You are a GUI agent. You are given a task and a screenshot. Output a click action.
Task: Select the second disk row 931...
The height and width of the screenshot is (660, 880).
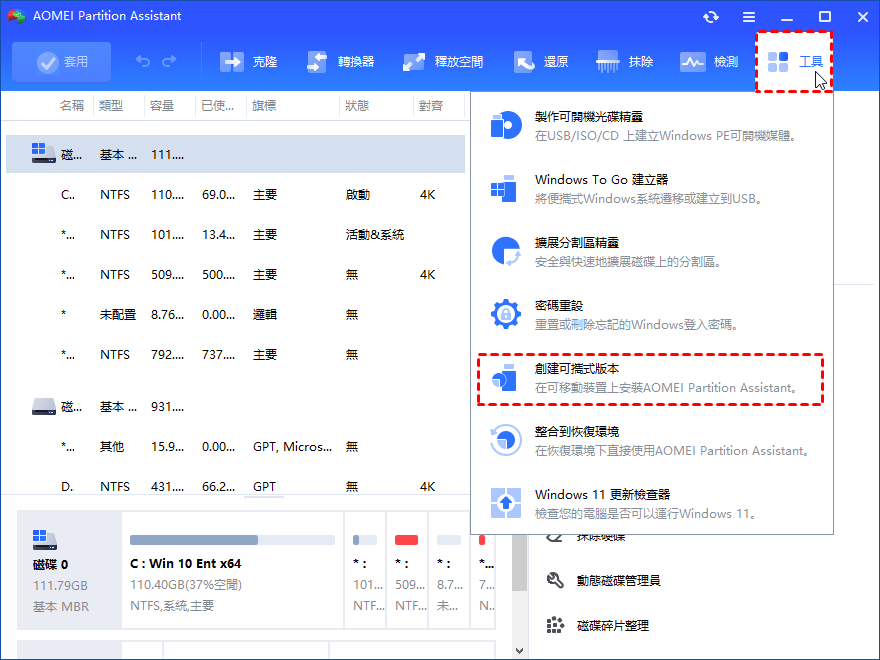tap(235, 406)
